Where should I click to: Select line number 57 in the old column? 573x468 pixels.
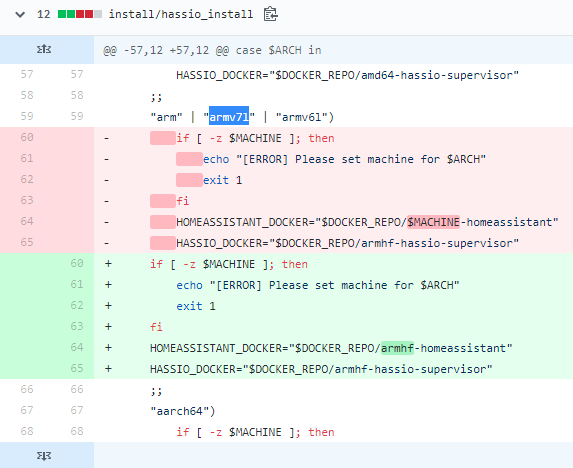[x=27, y=75]
